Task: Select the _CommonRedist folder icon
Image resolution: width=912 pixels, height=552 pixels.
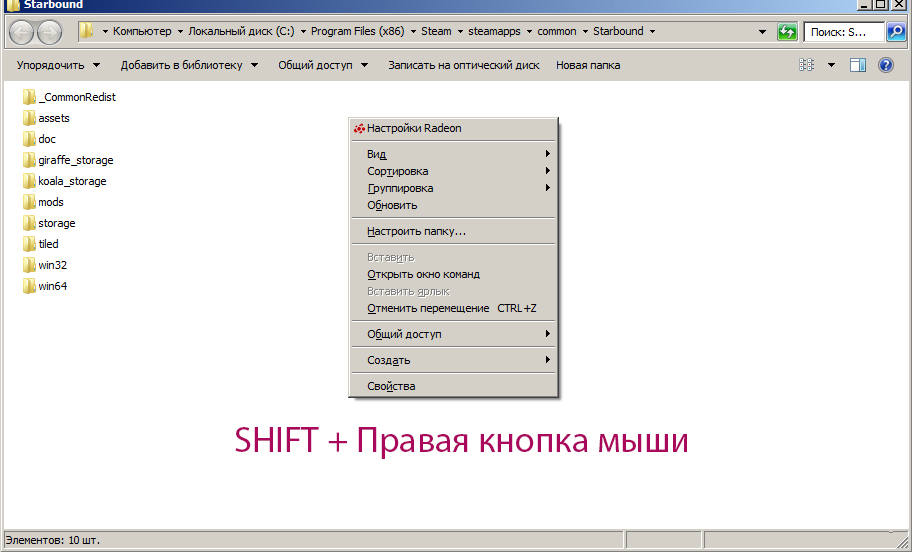Action: [29, 97]
